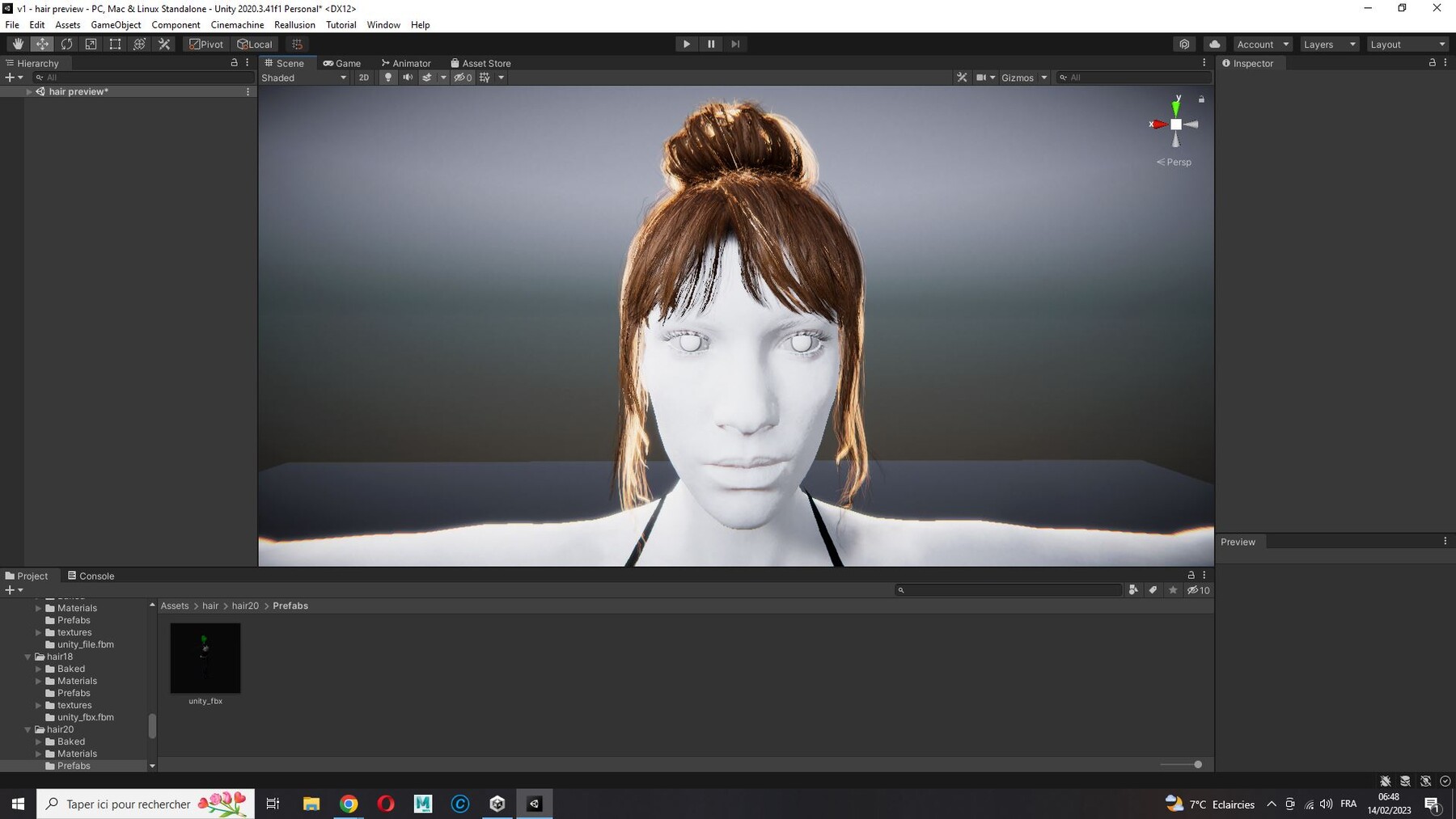Open the grid settings dropdown arrow
The width and height of the screenshot is (1456, 819).
(502, 78)
